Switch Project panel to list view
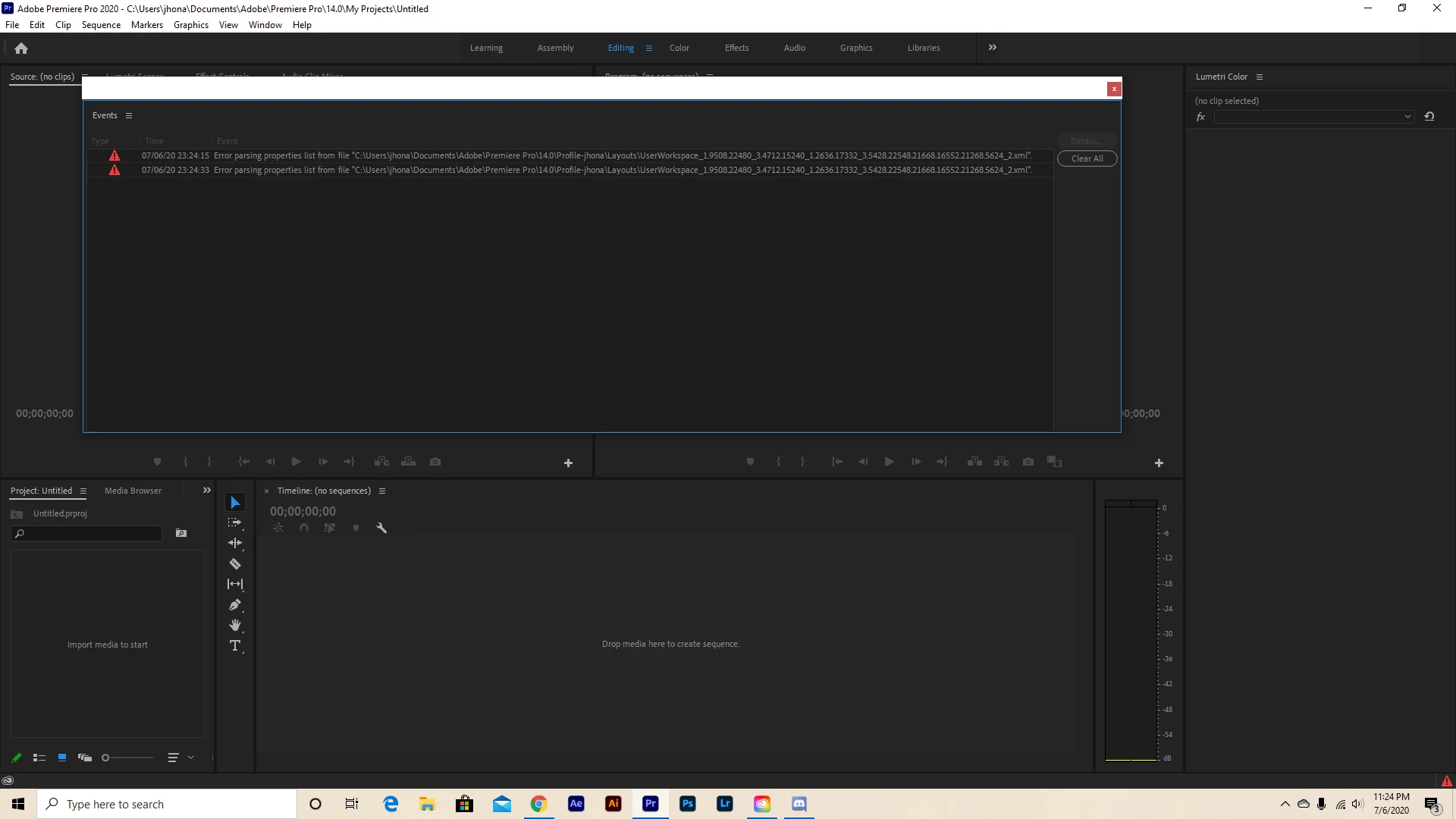This screenshot has height=819, width=1456. [39, 758]
